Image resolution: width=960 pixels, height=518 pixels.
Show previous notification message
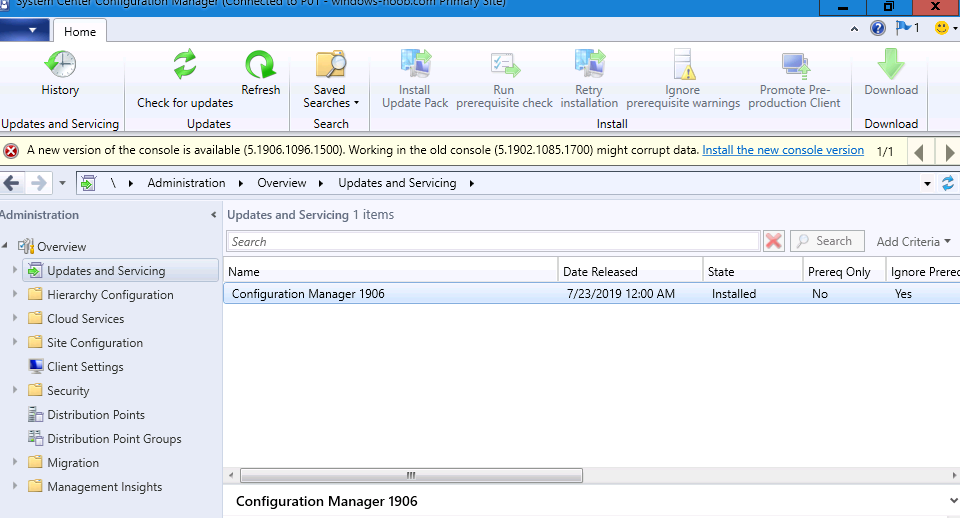point(918,152)
